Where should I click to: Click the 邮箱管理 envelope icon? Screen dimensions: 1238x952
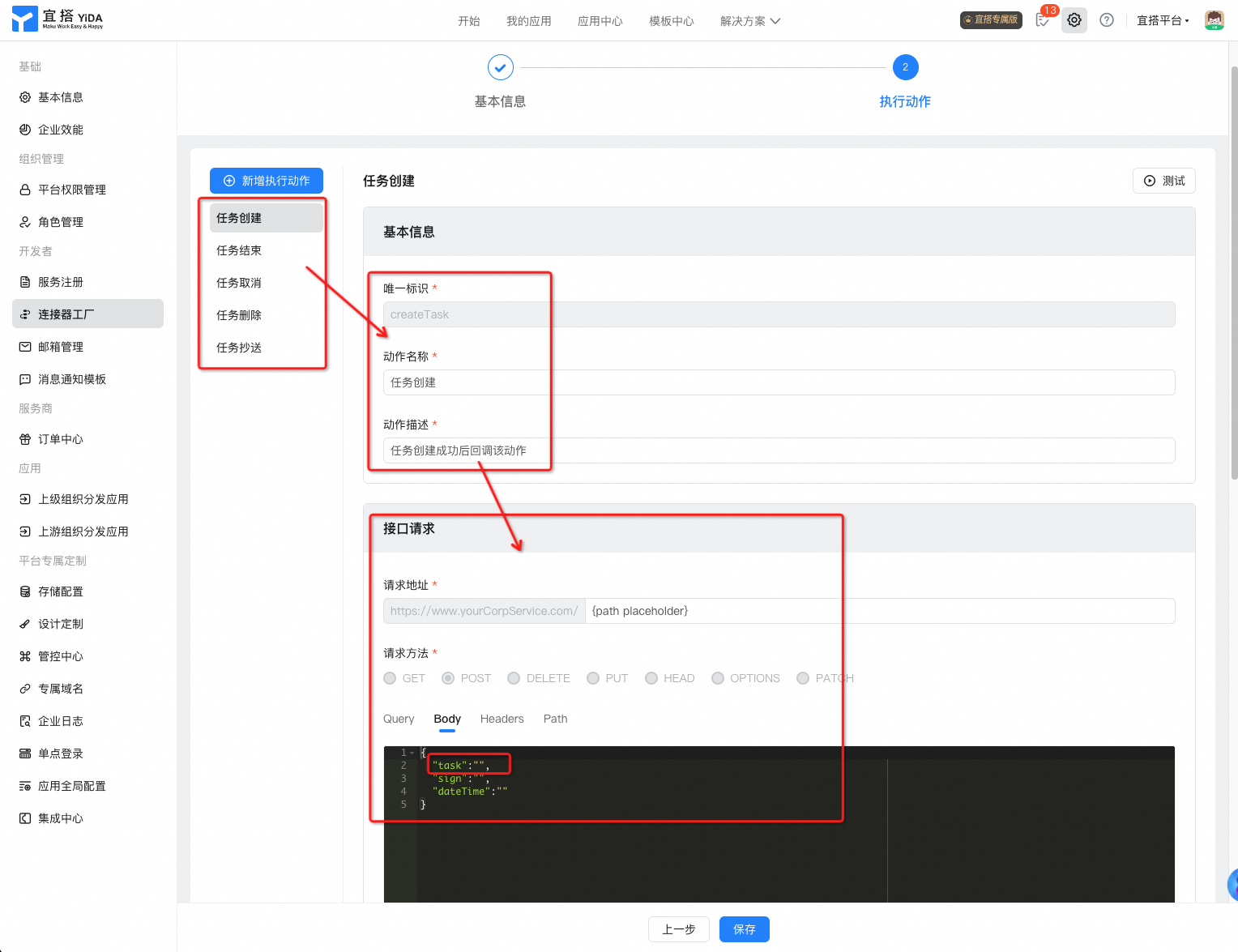coord(25,347)
